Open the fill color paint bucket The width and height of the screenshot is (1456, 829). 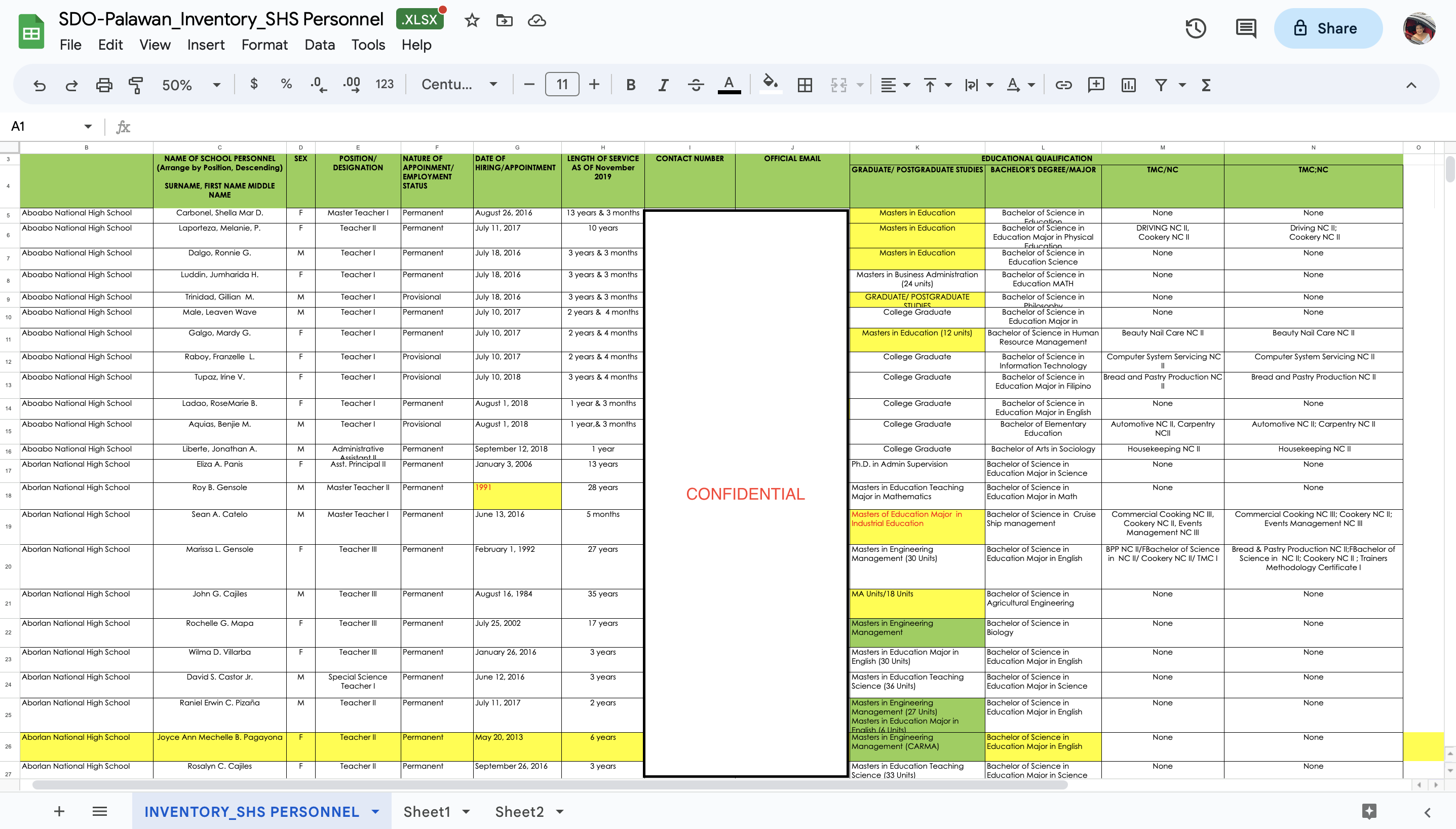tap(770, 84)
